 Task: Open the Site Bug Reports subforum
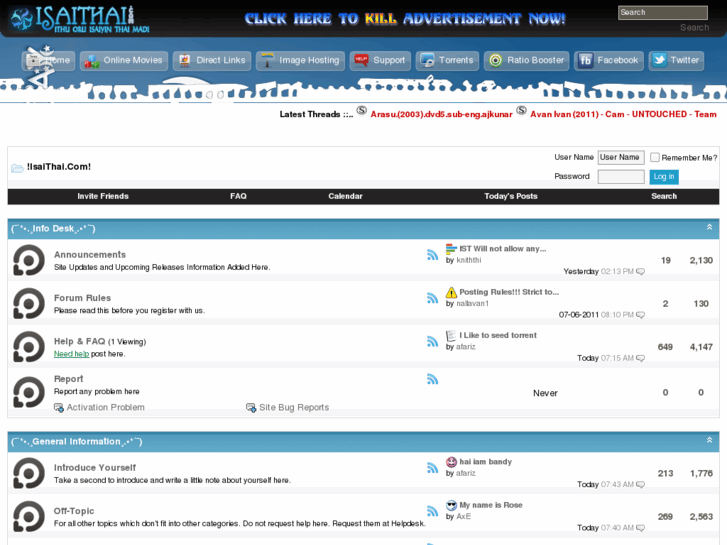click(294, 407)
